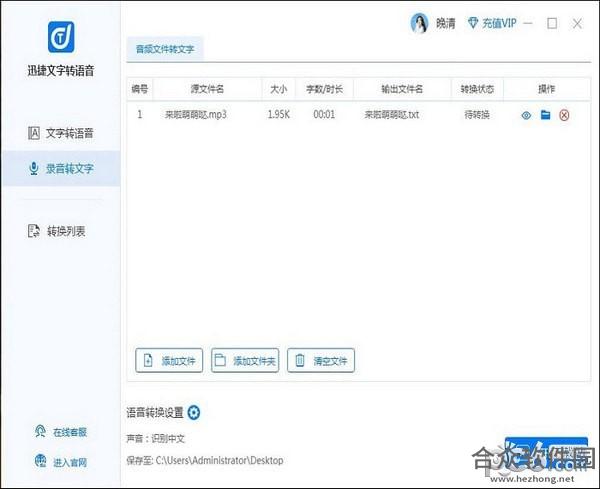The width and height of the screenshot is (600, 489).
Task: Click the 迅捷文字转语音 app logo
Action: 61,37
